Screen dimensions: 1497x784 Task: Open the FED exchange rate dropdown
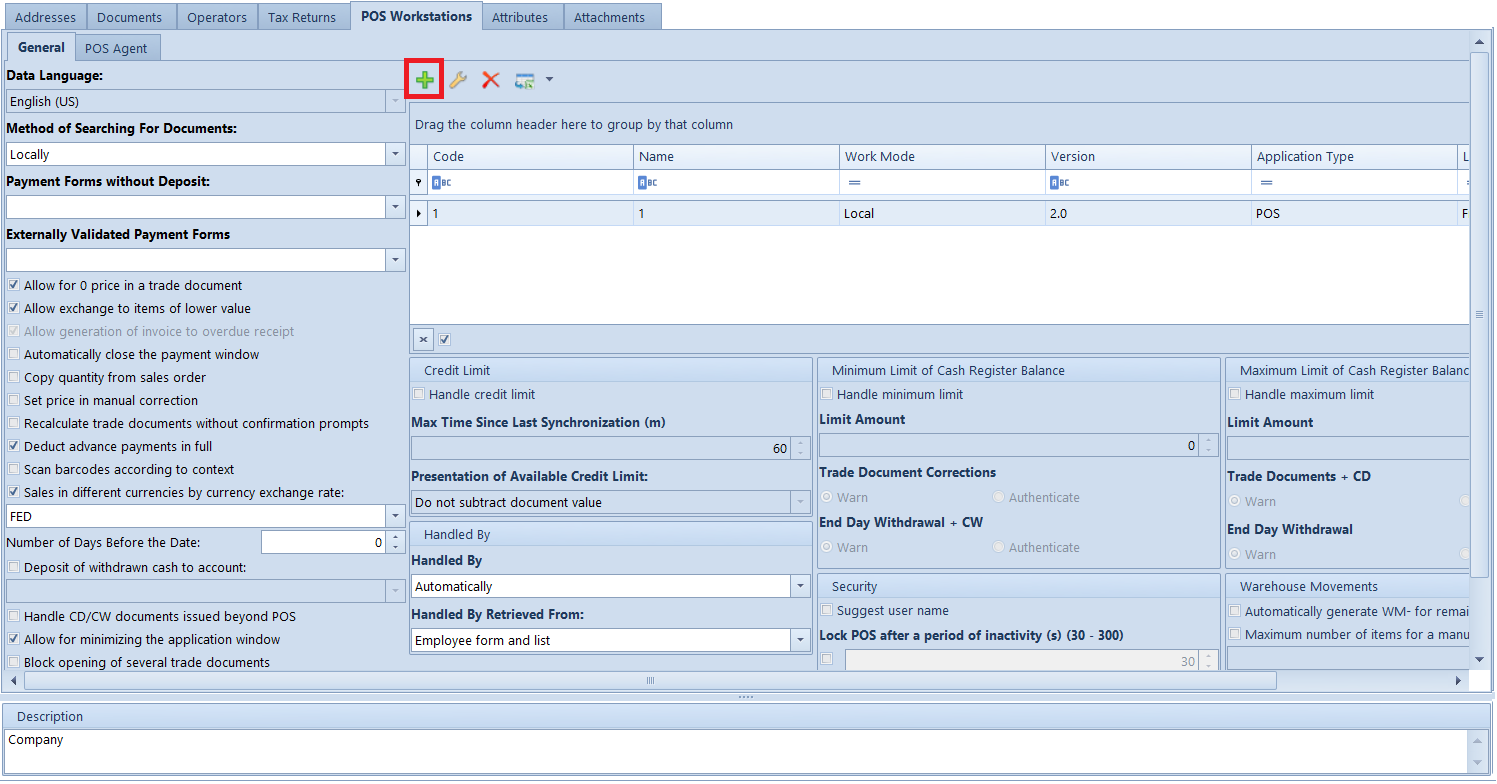(396, 516)
